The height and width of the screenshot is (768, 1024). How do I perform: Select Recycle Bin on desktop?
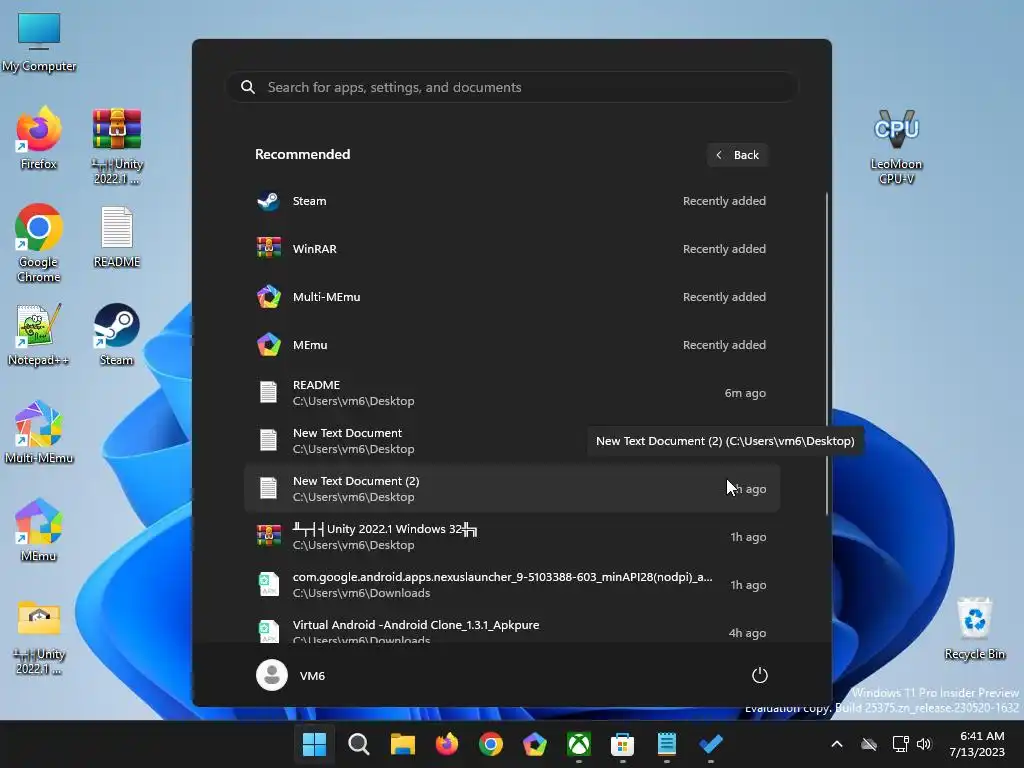pos(974,628)
